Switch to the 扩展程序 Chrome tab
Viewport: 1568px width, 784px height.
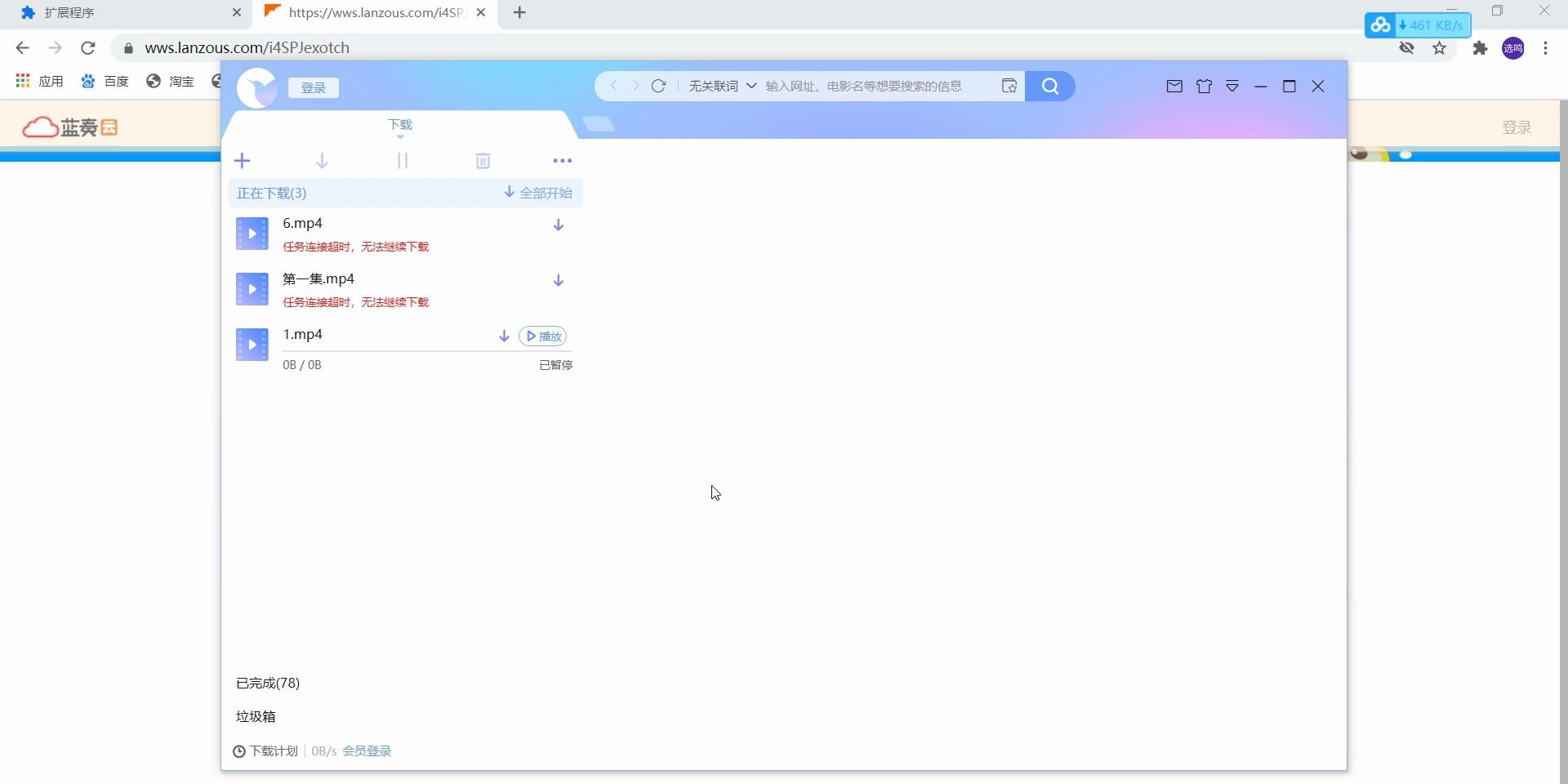coord(127,13)
